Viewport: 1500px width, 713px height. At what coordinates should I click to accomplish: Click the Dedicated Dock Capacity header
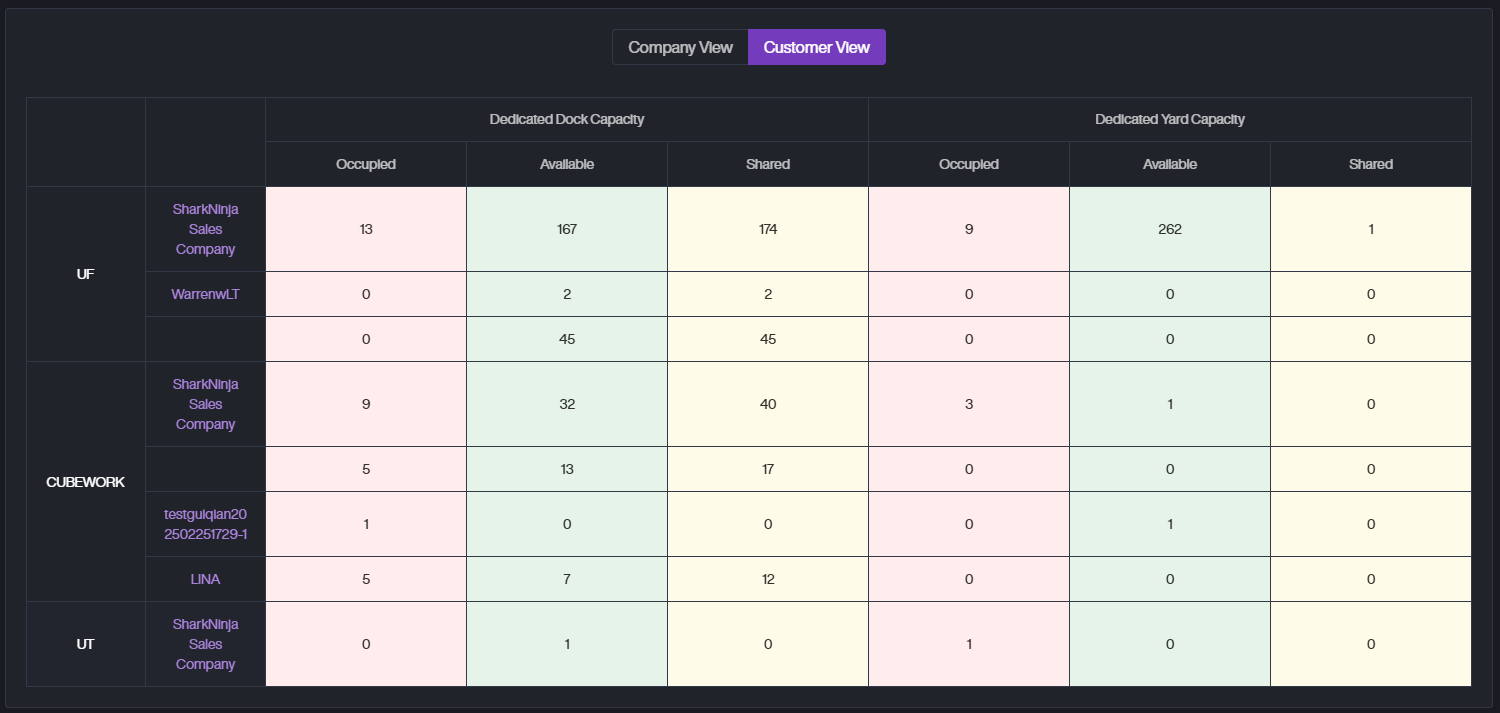pyautogui.click(x=566, y=119)
